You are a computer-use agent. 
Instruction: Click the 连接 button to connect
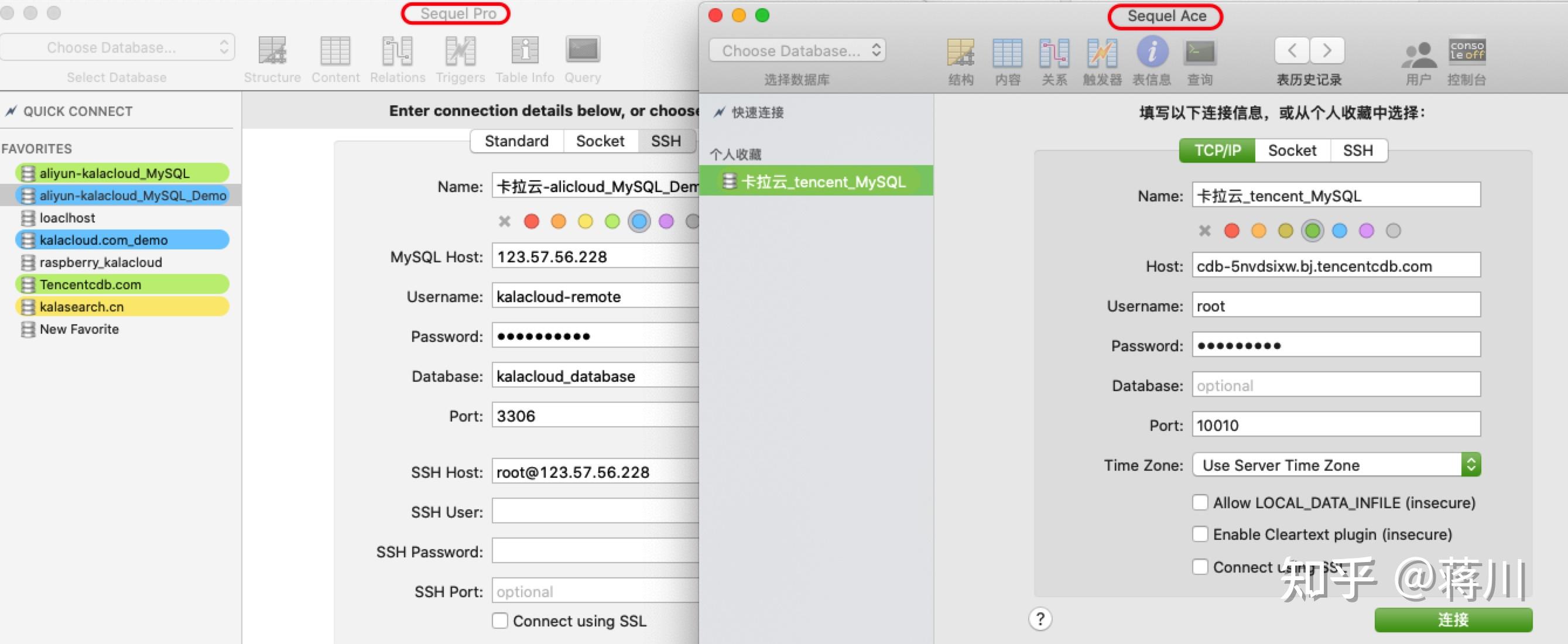tap(1454, 619)
